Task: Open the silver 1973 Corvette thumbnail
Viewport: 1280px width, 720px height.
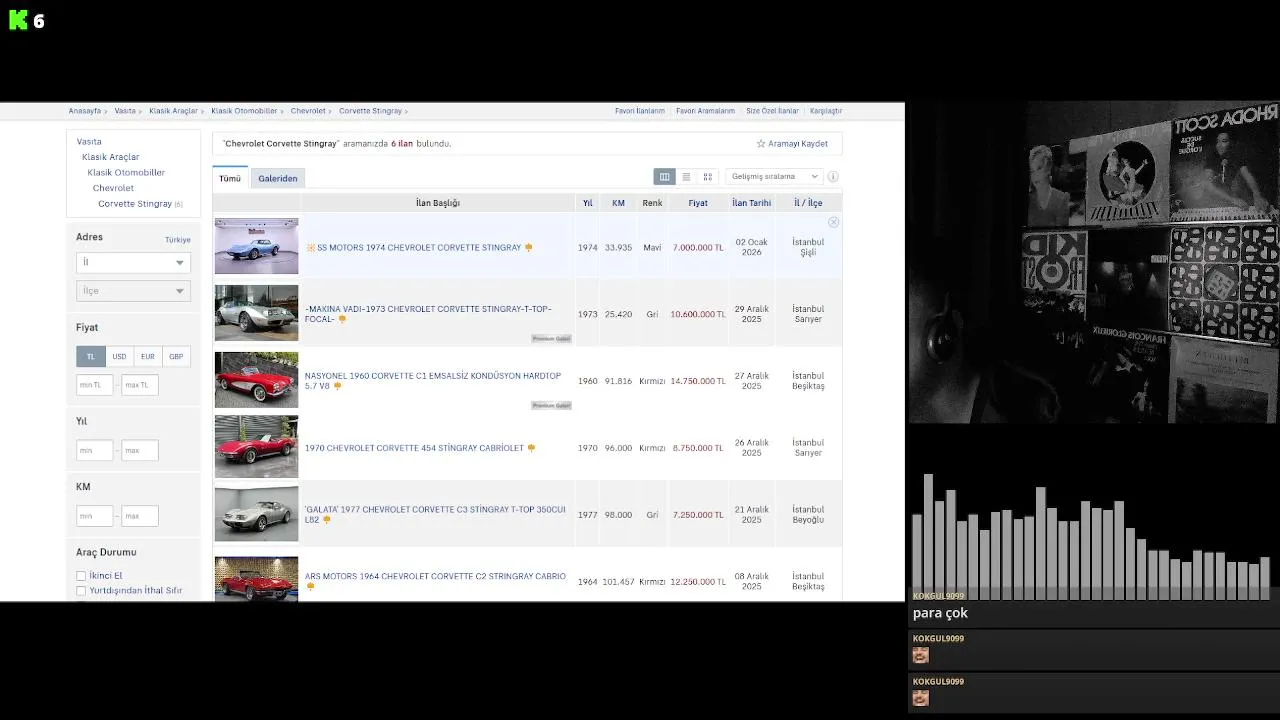Action: click(256, 314)
